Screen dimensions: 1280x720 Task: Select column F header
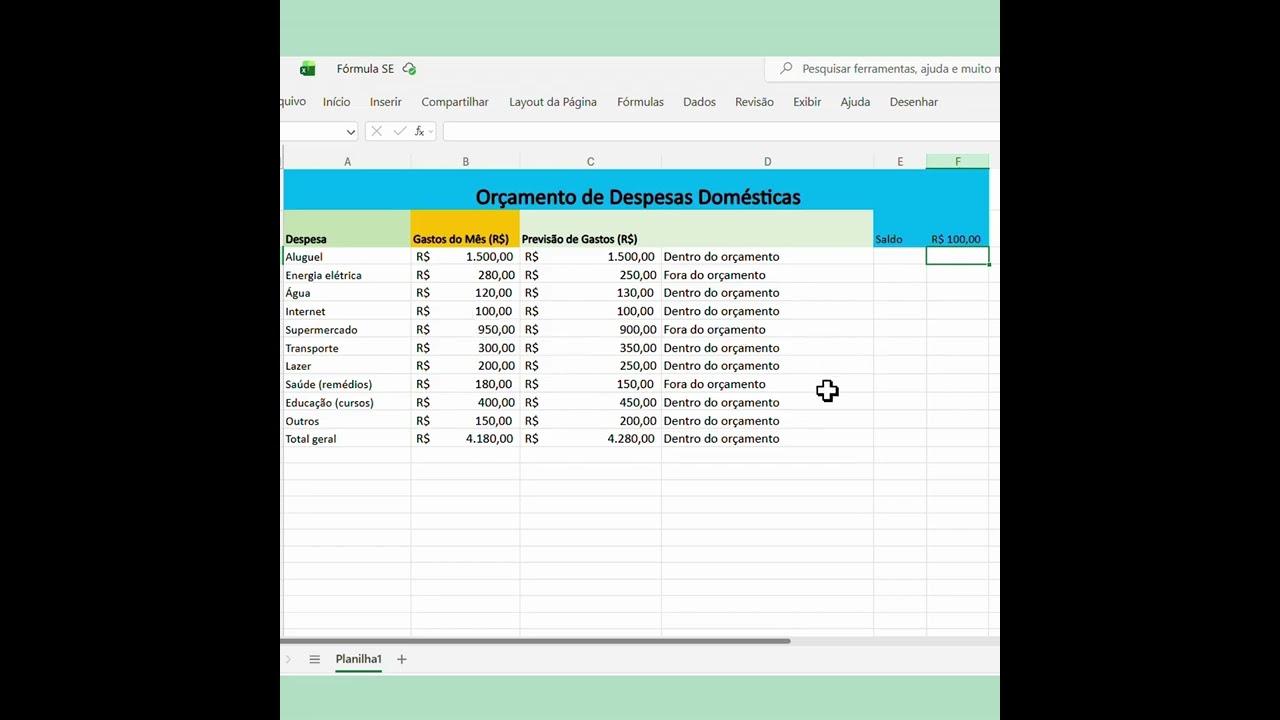coord(957,161)
